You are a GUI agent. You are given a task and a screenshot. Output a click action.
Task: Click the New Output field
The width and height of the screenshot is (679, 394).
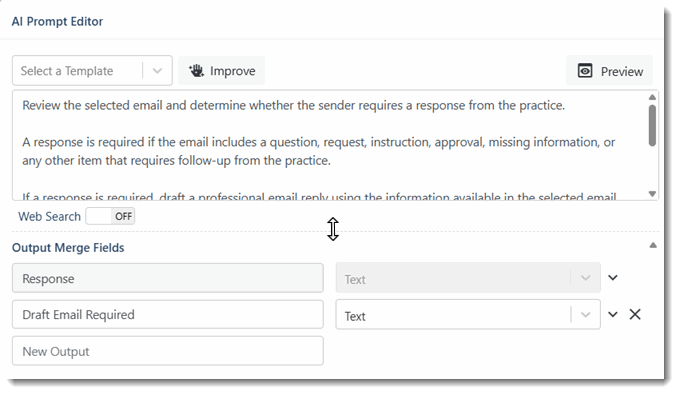(168, 351)
